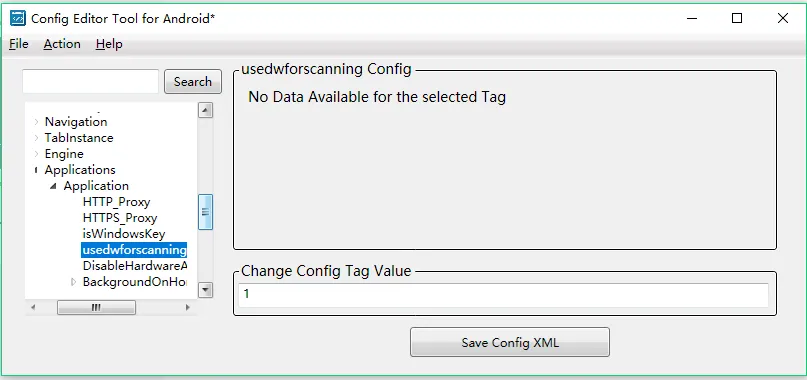Click the Change Config Tag Value field
This screenshot has width=807, height=380.
click(503, 295)
